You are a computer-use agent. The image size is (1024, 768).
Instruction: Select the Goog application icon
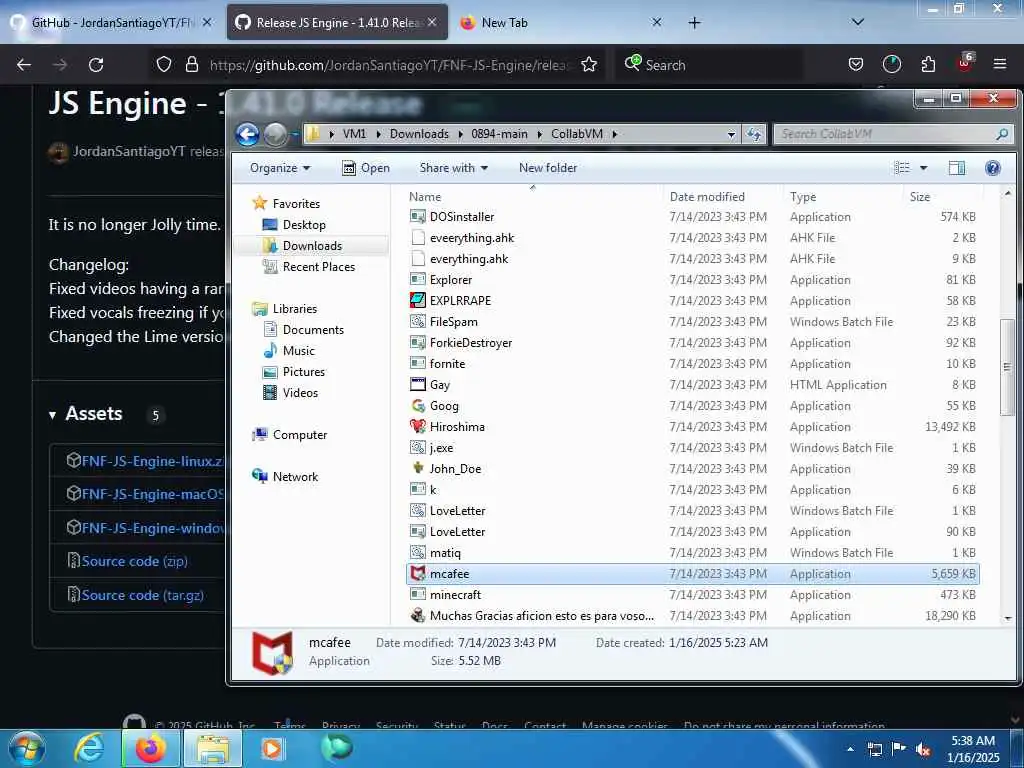[x=418, y=406]
